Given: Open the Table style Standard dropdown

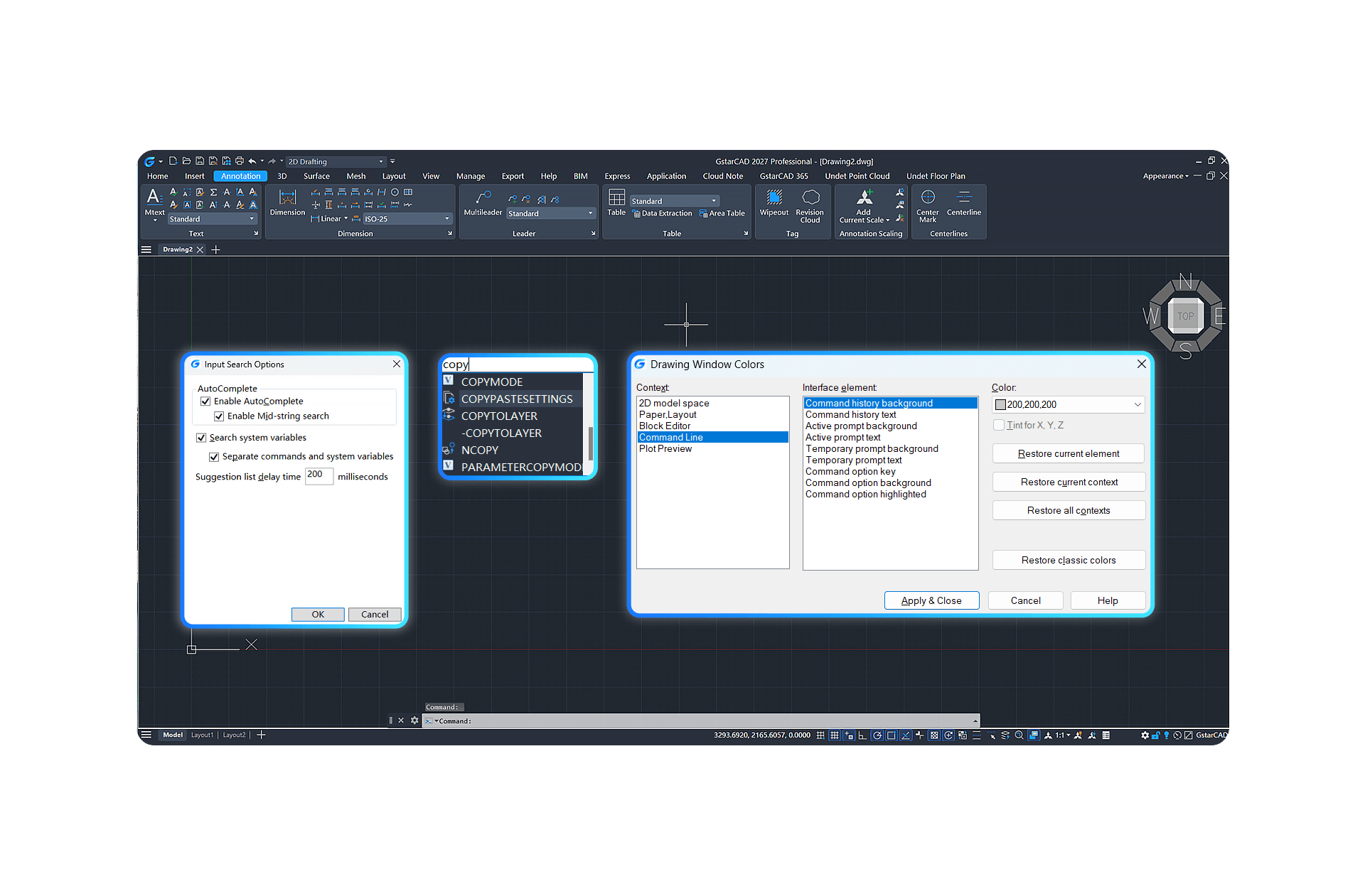Looking at the screenshot, I should point(675,201).
